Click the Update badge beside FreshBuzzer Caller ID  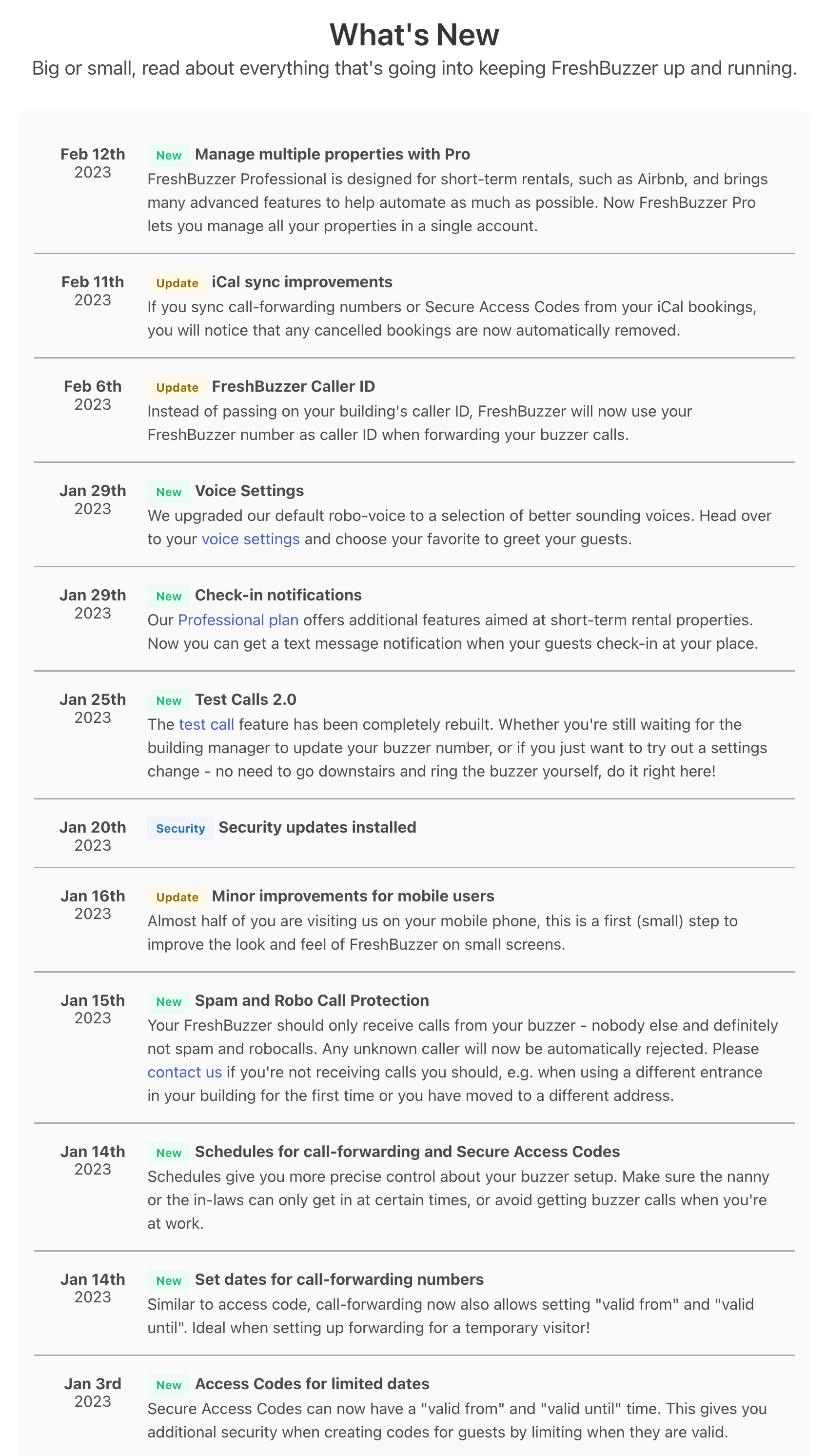[177, 388]
